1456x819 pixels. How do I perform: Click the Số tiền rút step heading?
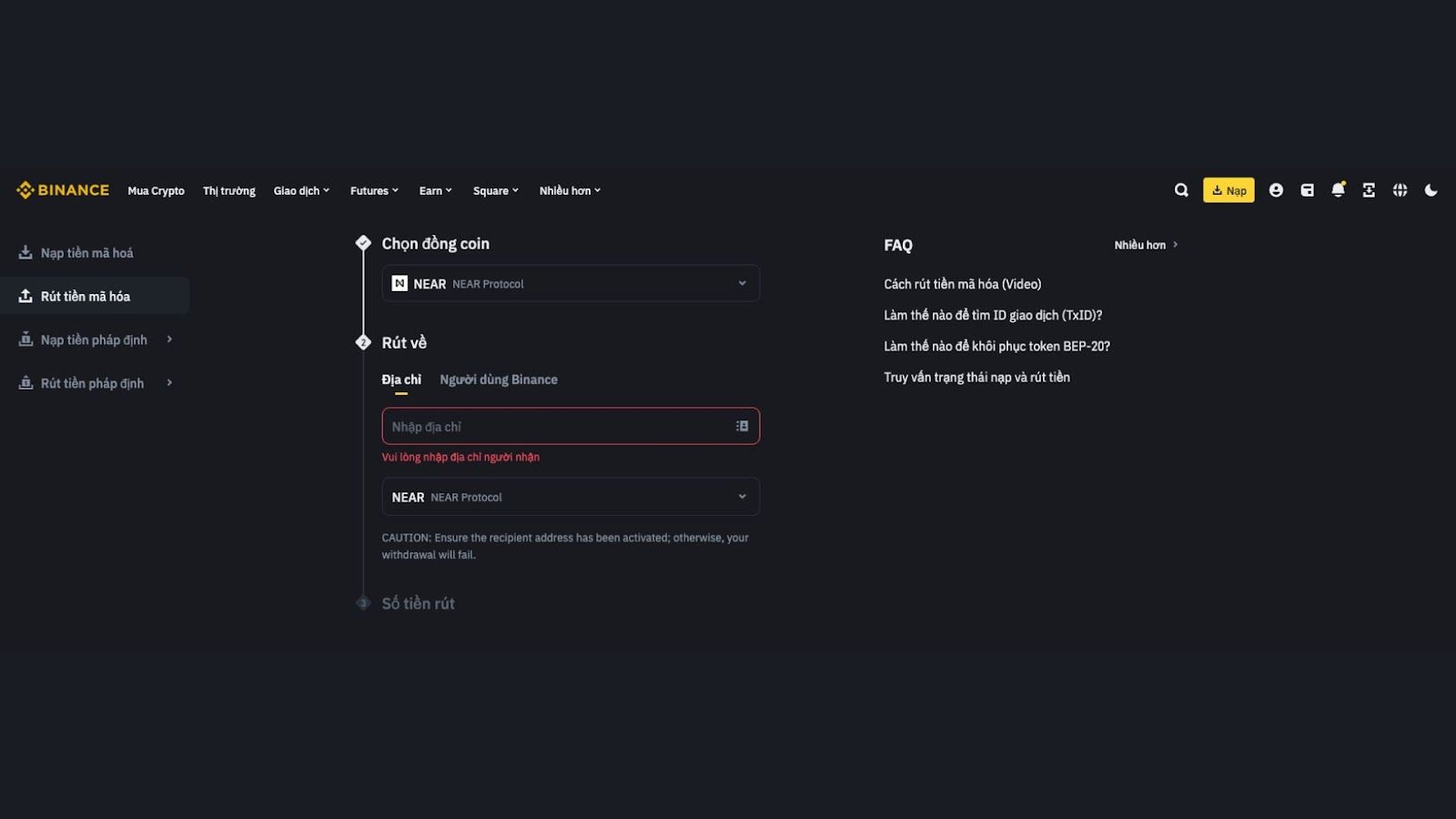tap(418, 603)
